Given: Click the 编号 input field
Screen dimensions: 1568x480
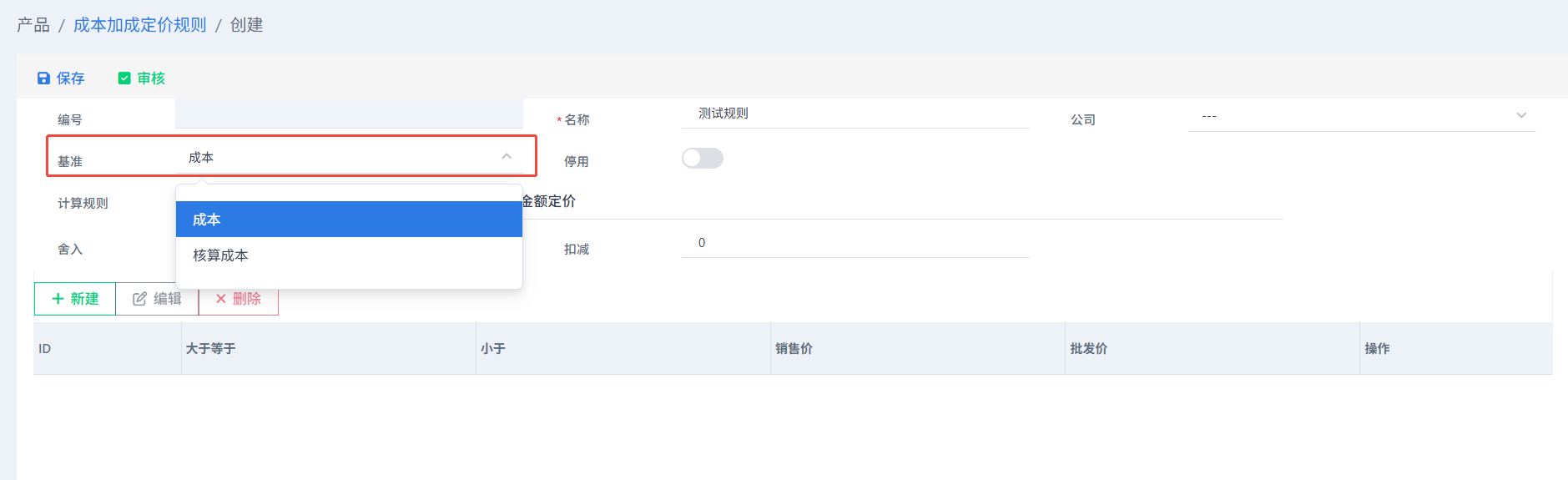Looking at the screenshot, I should [349, 114].
